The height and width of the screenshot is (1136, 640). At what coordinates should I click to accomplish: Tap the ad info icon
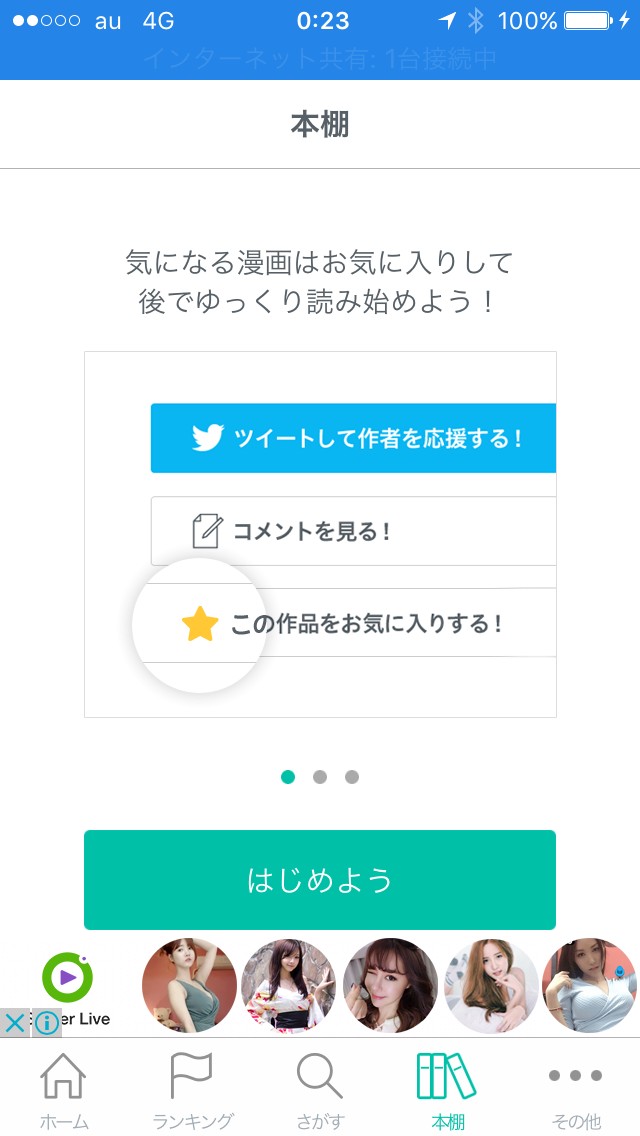click(46, 1023)
